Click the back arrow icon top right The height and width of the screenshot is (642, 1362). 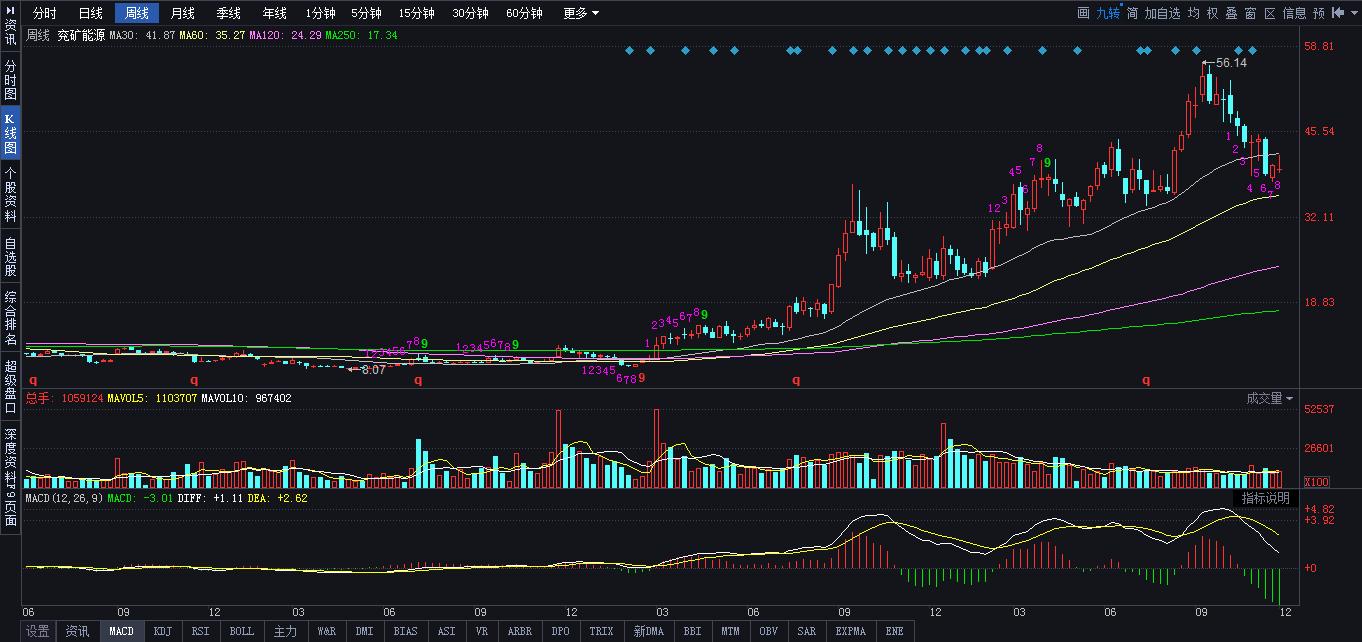tap(1339, 12)
